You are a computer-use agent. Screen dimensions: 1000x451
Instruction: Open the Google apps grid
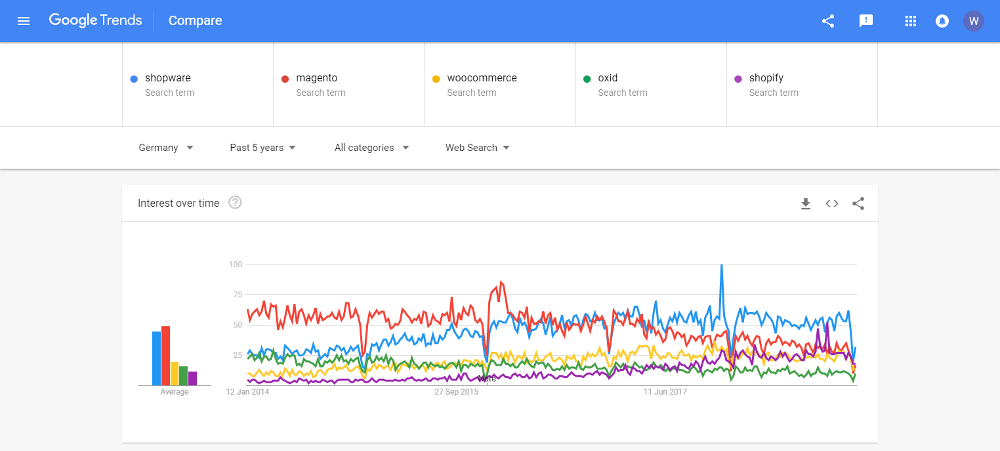tap(911, 21)
